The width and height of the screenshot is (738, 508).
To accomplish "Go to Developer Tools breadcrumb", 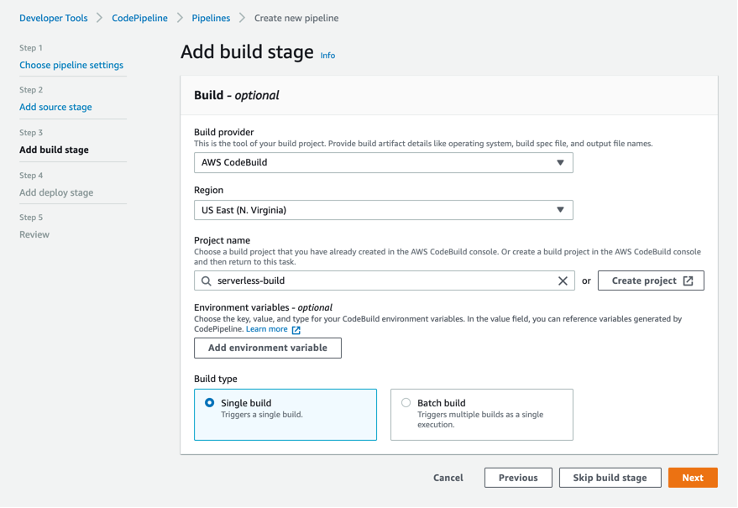I will pyautogui.click(x=55, y=18).
